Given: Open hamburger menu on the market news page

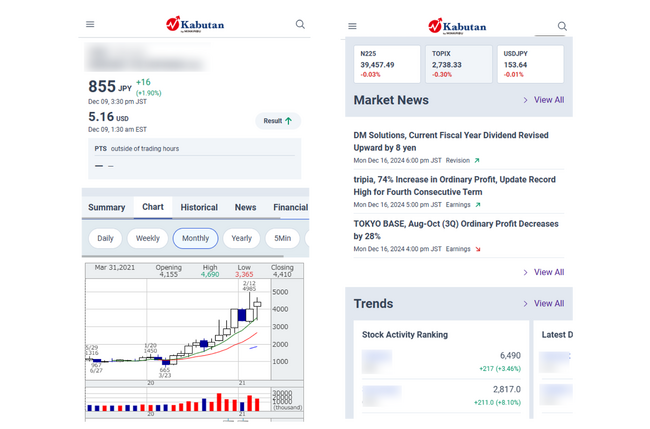Looking at the screenshot, I should 352,26.
